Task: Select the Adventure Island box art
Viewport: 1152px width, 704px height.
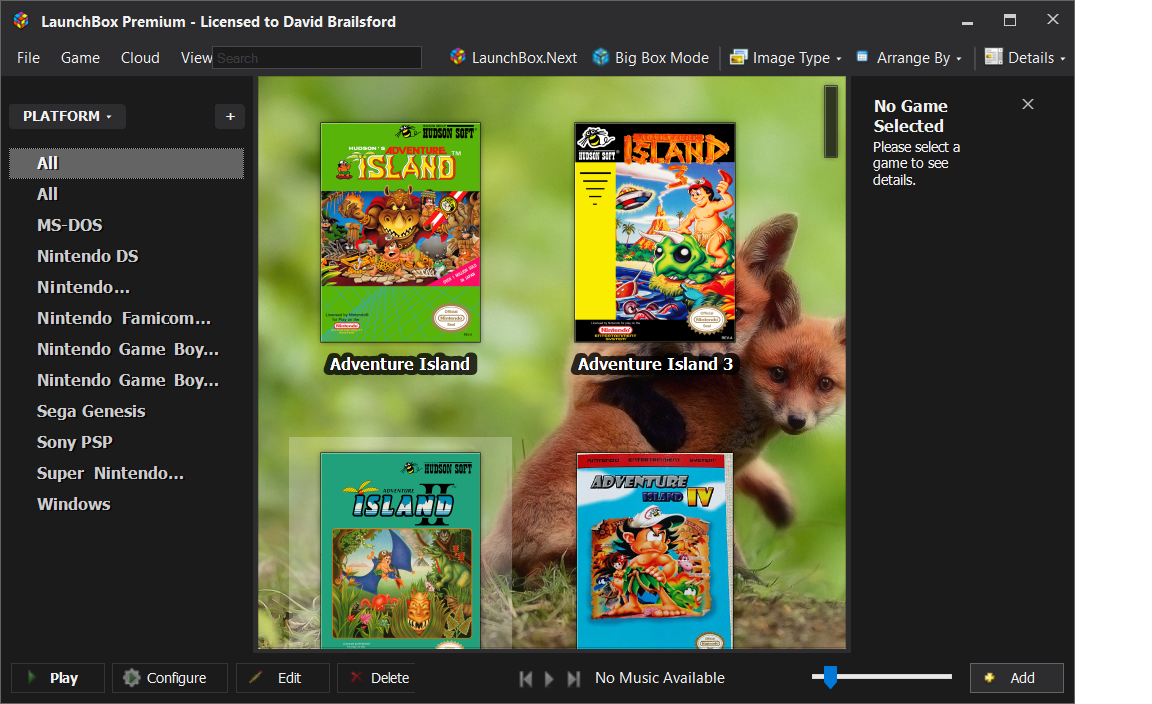Action: click(x=400, y=232)
